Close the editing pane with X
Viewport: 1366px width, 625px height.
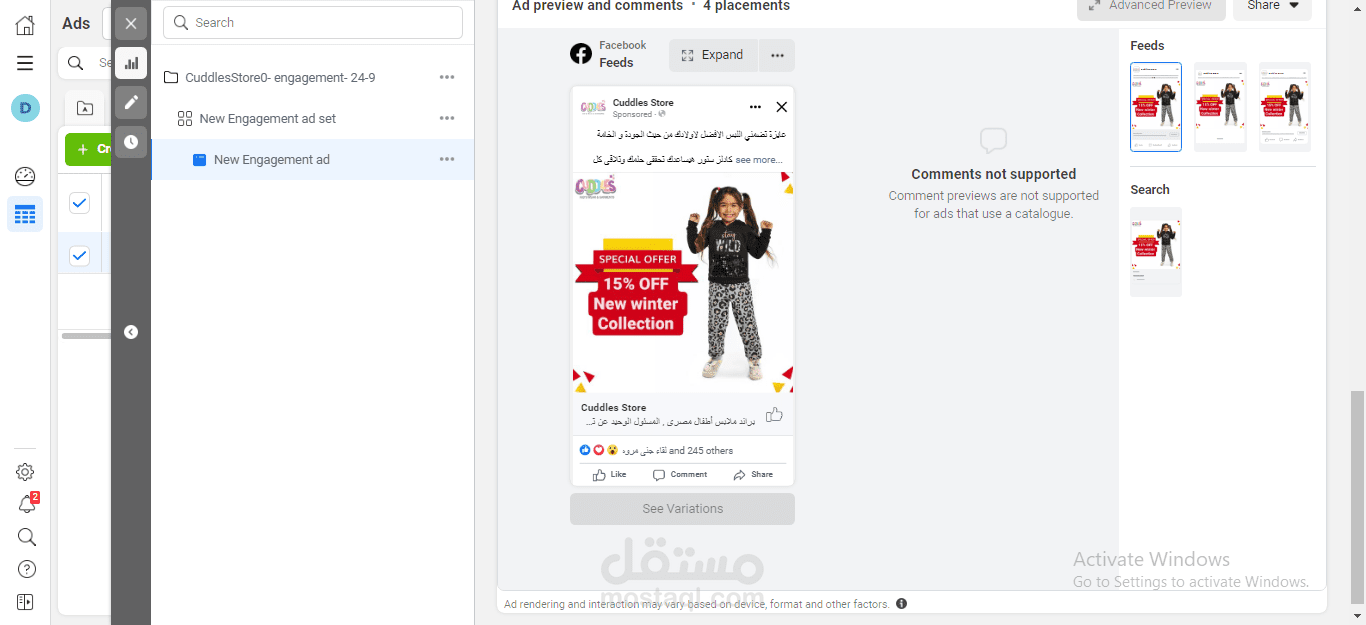[x=131, y=23]
